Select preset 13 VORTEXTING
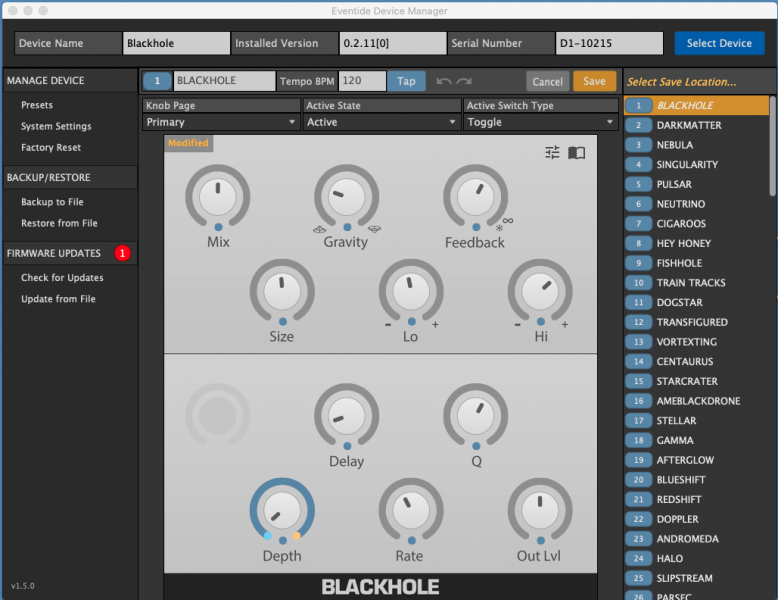 tap(696, 342)
